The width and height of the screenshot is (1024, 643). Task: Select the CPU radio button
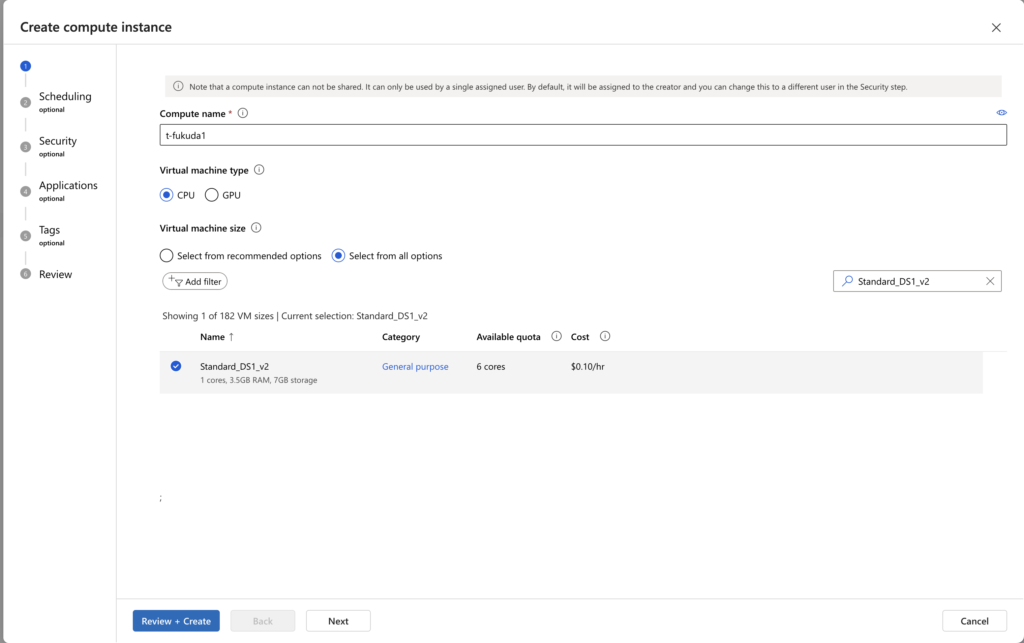[x=167, y=195]
